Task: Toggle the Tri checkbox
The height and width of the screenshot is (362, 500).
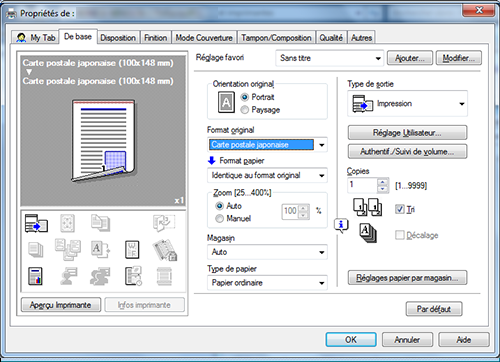Action: click(x=400, y=209)
